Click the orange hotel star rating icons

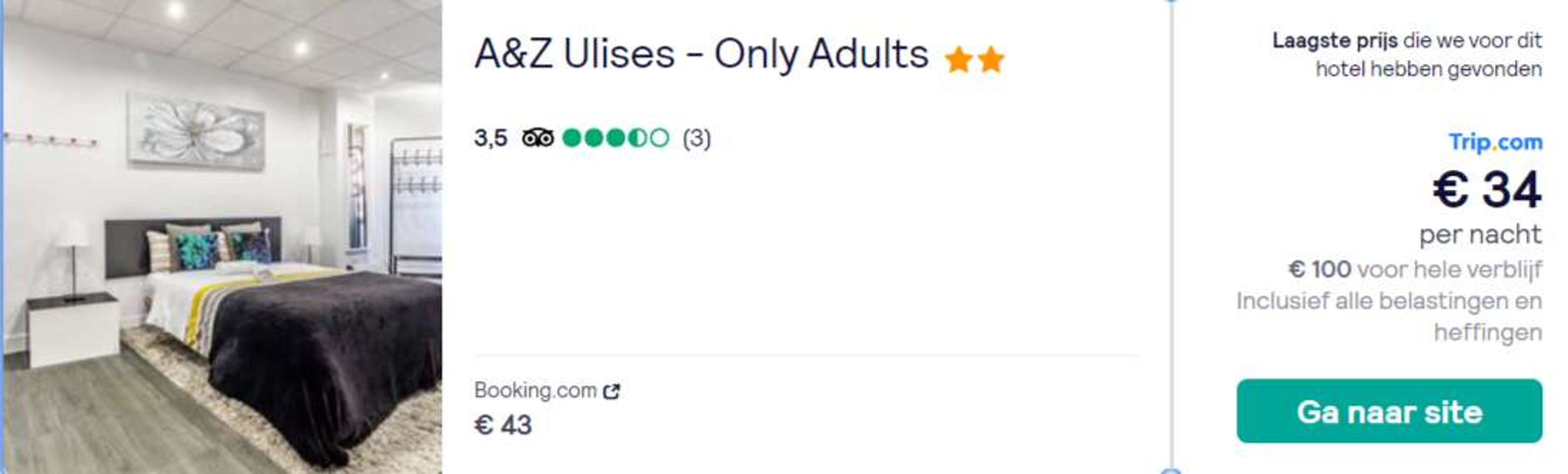[x=975, y=60]
